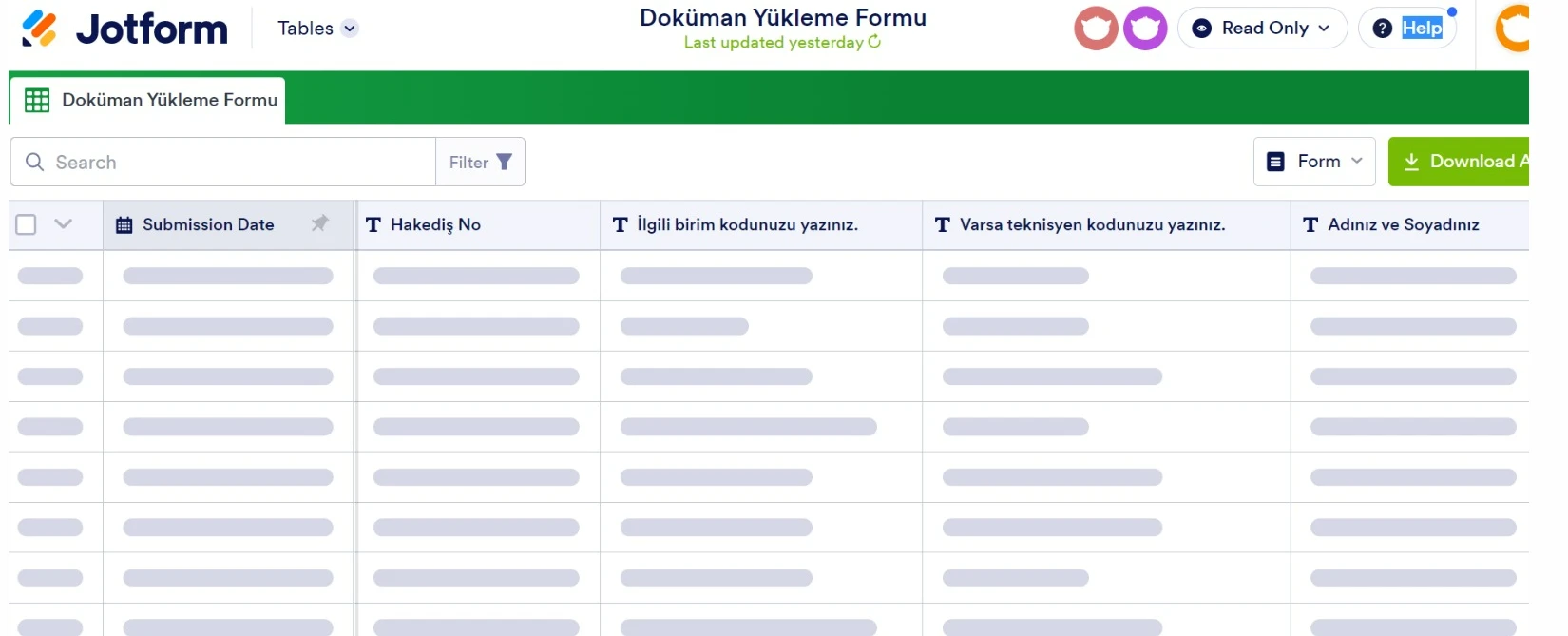
Task: Click the Help button
Action: 1407,29
